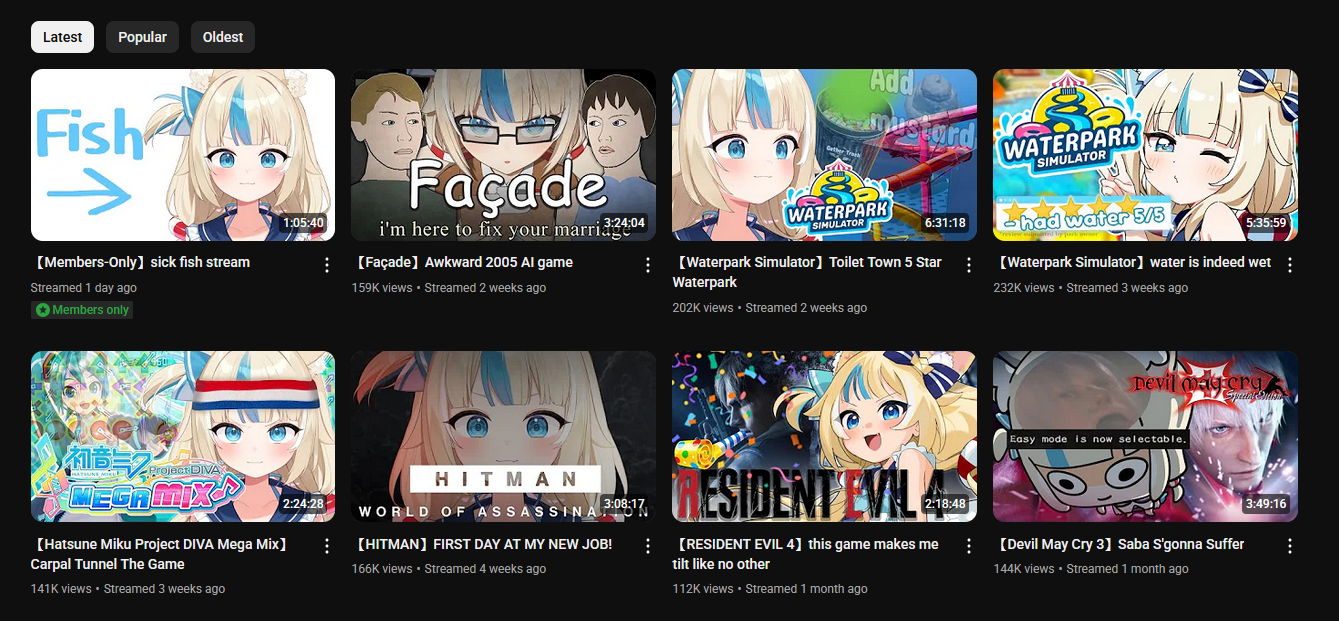The width and height of the screenshot is (1339, 621).
Task: Click the Waterpark Simulator 6:31:18 thumbnail
Action: (x=824, y=155)
